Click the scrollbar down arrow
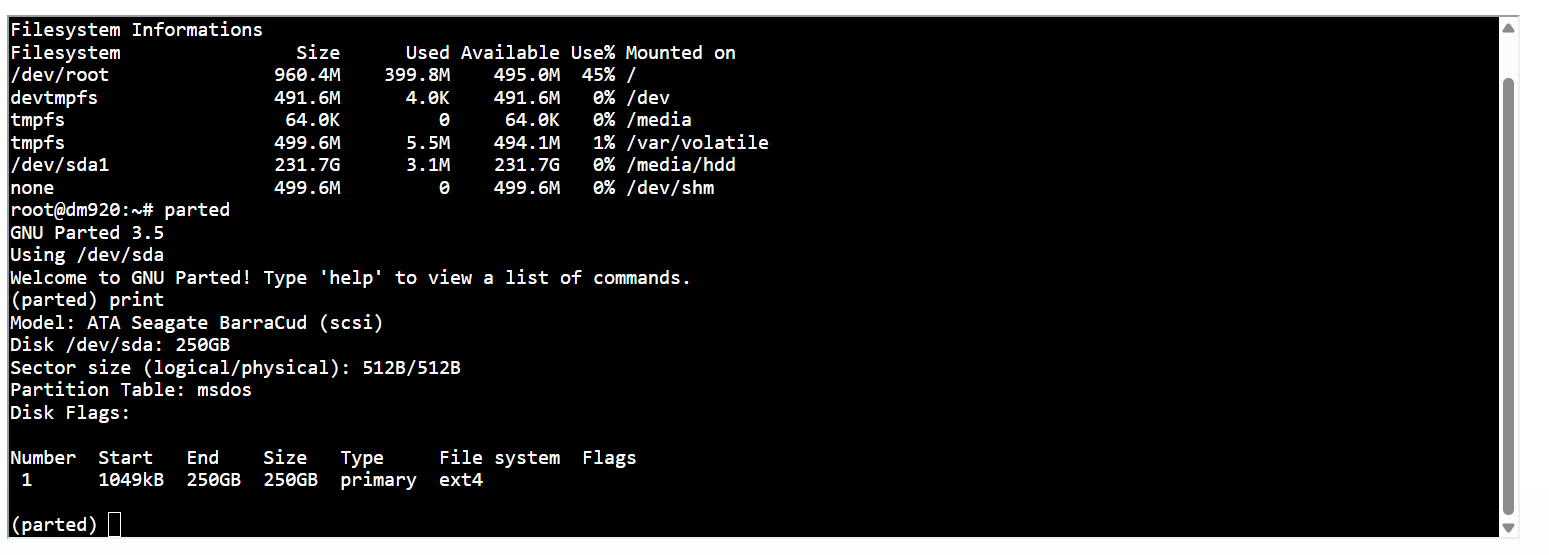 1509,527
